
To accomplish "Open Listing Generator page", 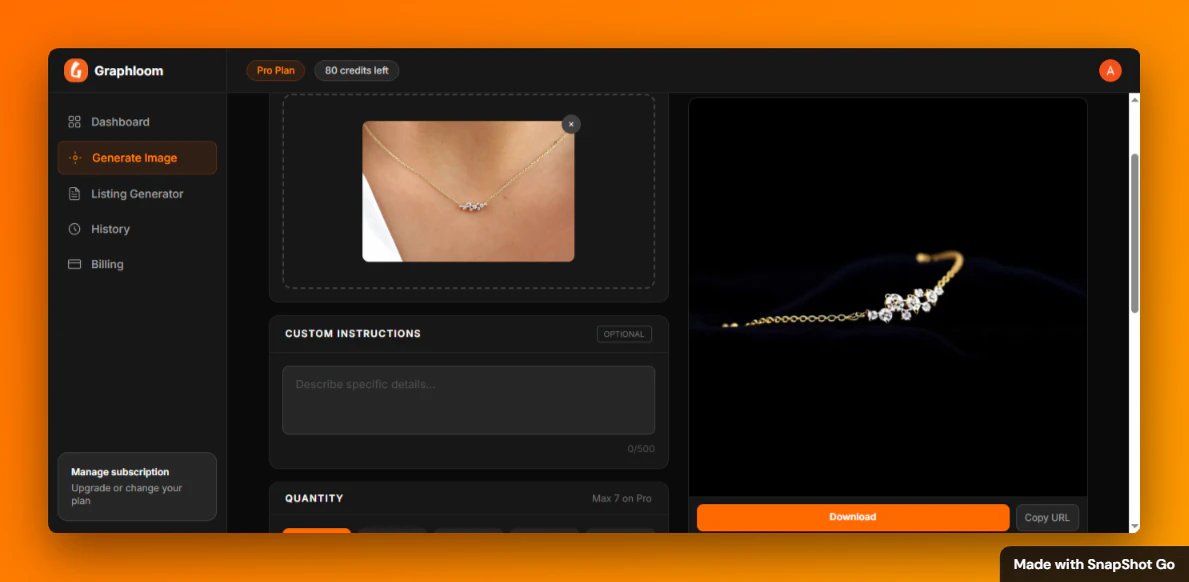I will pyautogui.click(x=137, y=194).
